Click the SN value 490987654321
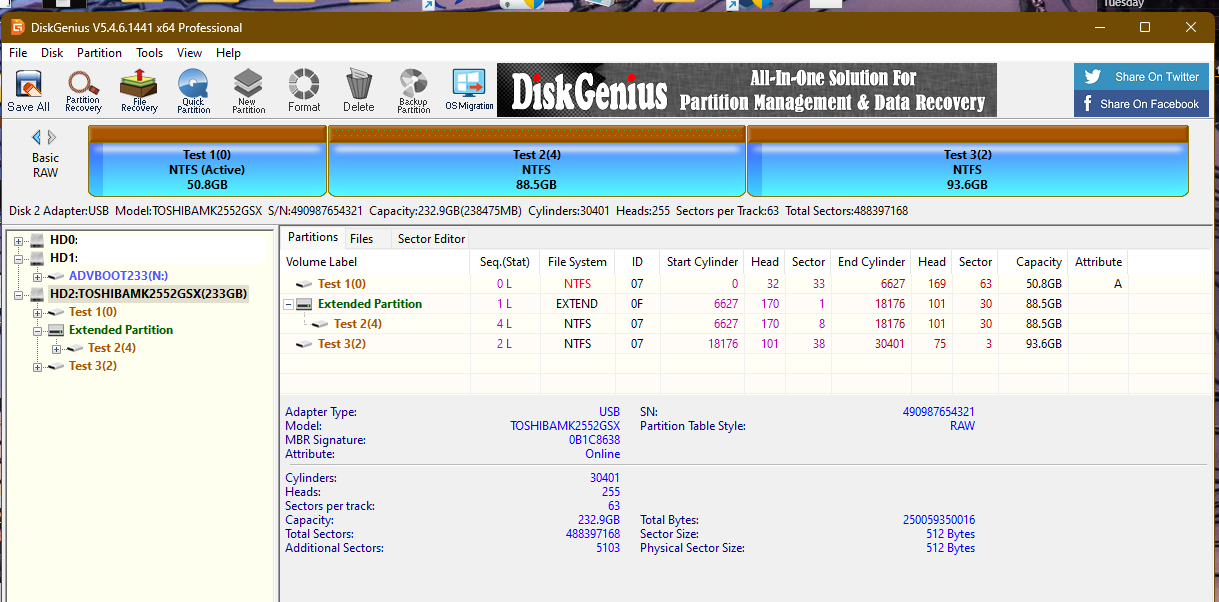The height and width of the screenshot is (602, 1219). (938, 412)
